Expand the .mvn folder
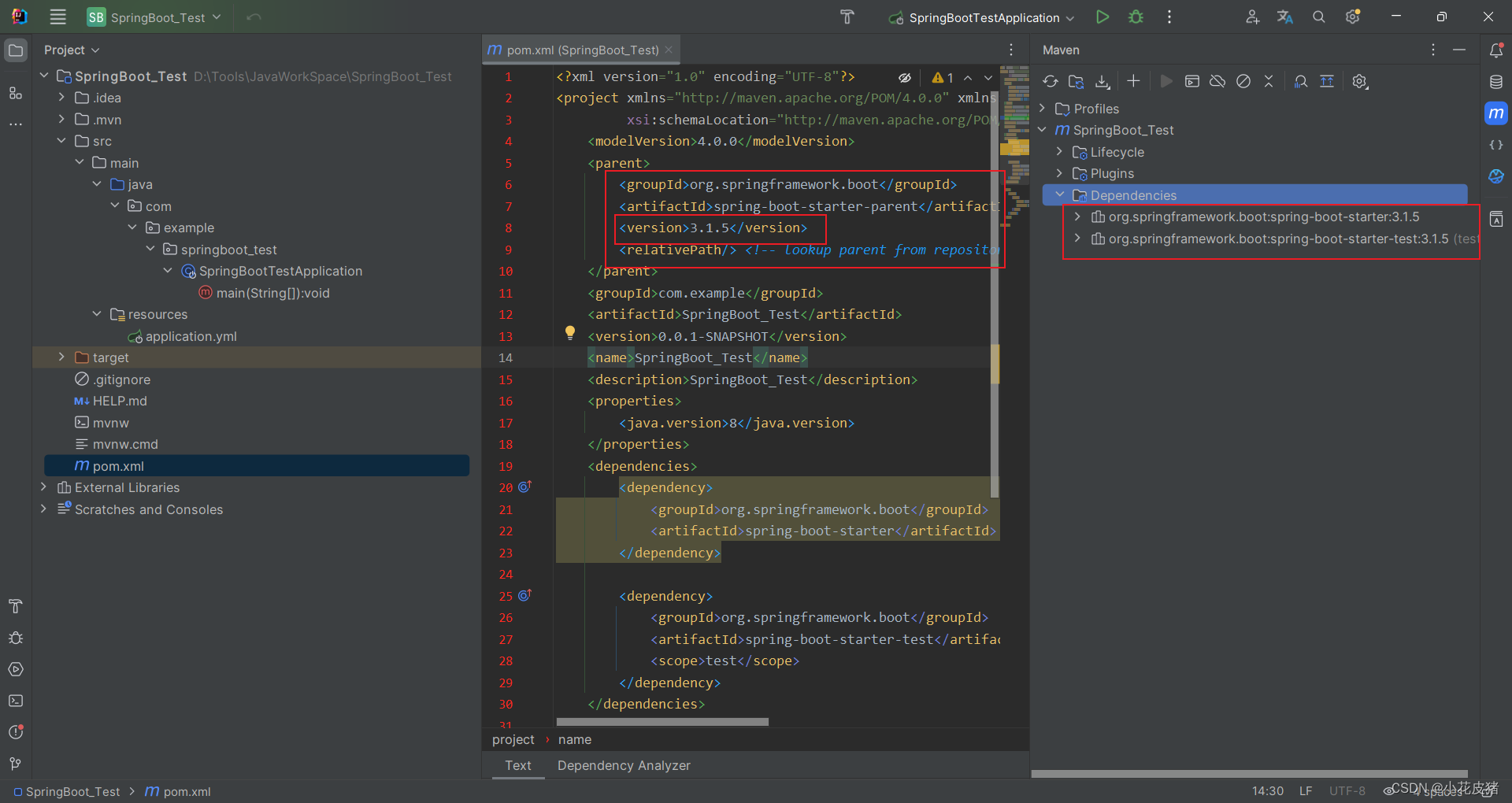This screenshot has height=803, width=1512. [x=61, y=119]
